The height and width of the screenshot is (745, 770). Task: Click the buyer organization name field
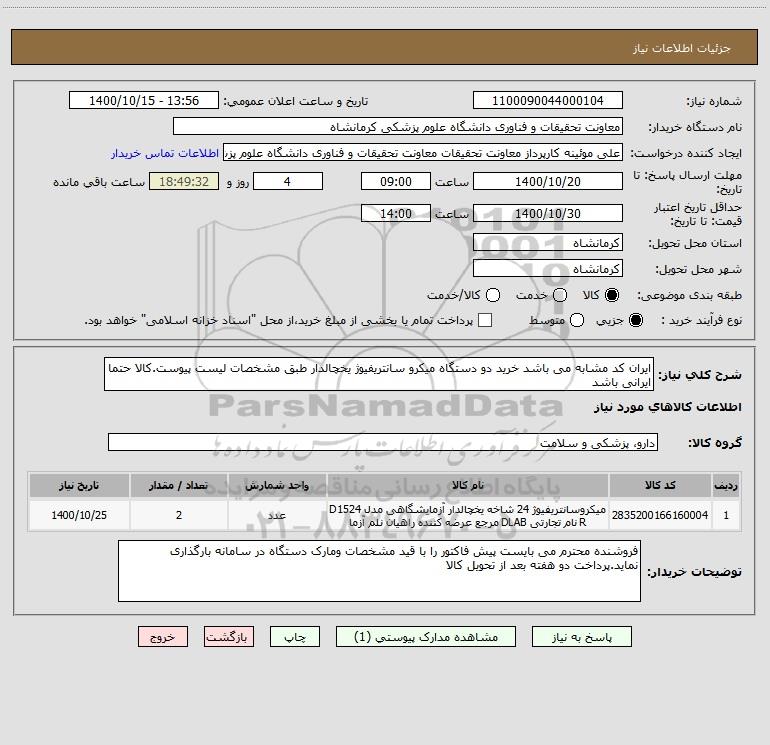point(398,127)
